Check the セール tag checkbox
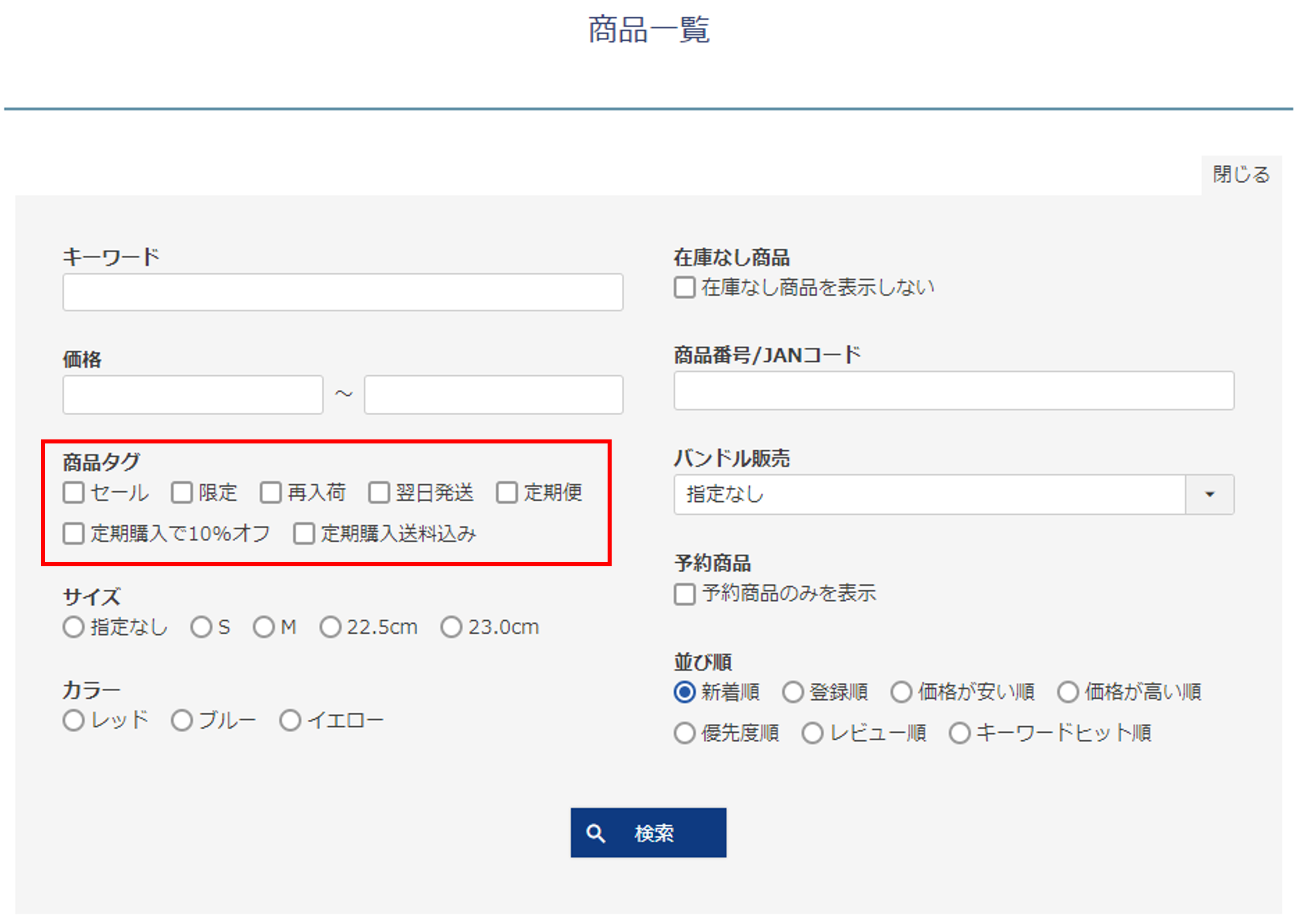 pos(74,492)
